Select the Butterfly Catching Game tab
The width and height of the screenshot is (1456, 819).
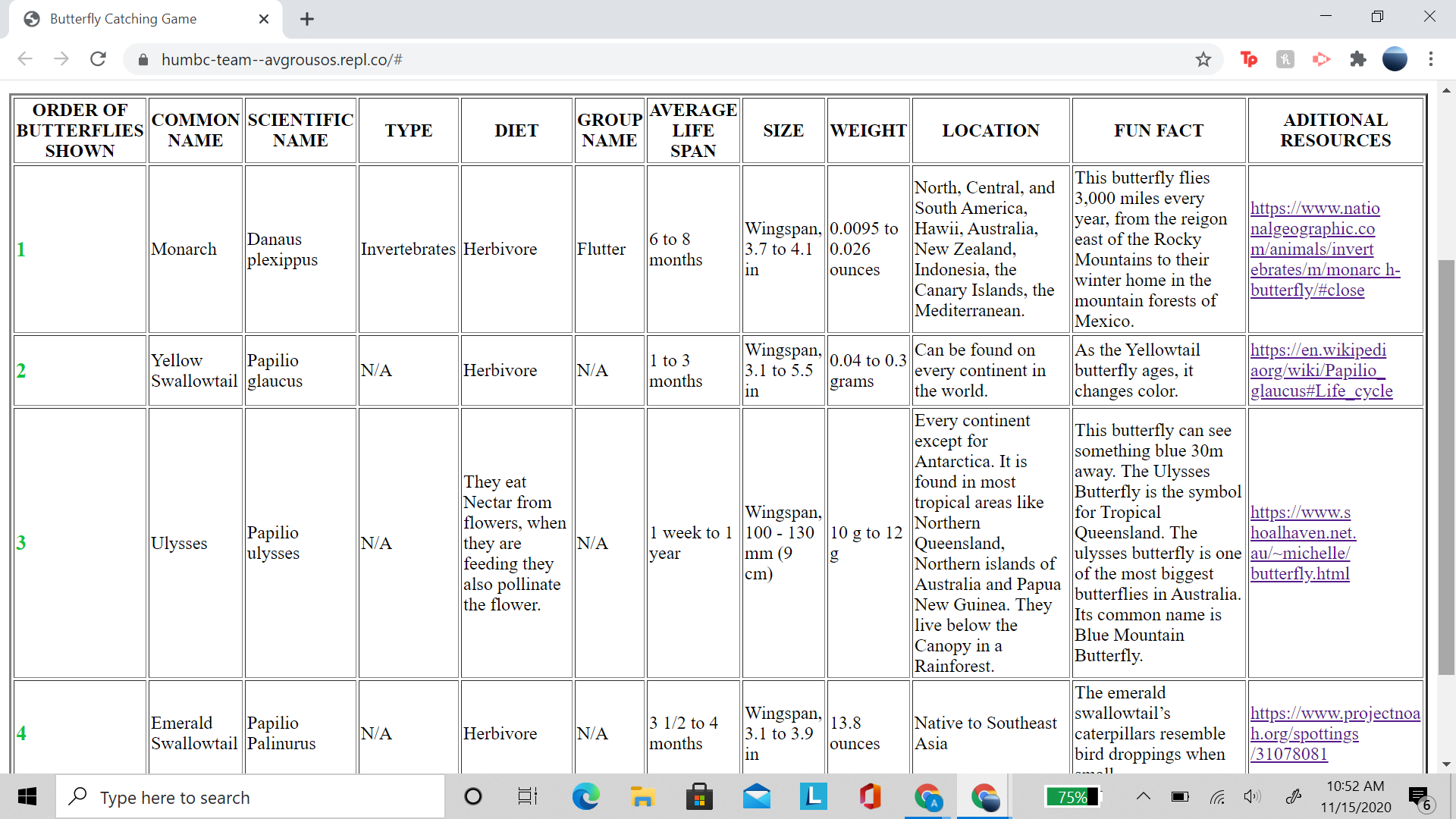pyautogui.click(x=123, y=19)
